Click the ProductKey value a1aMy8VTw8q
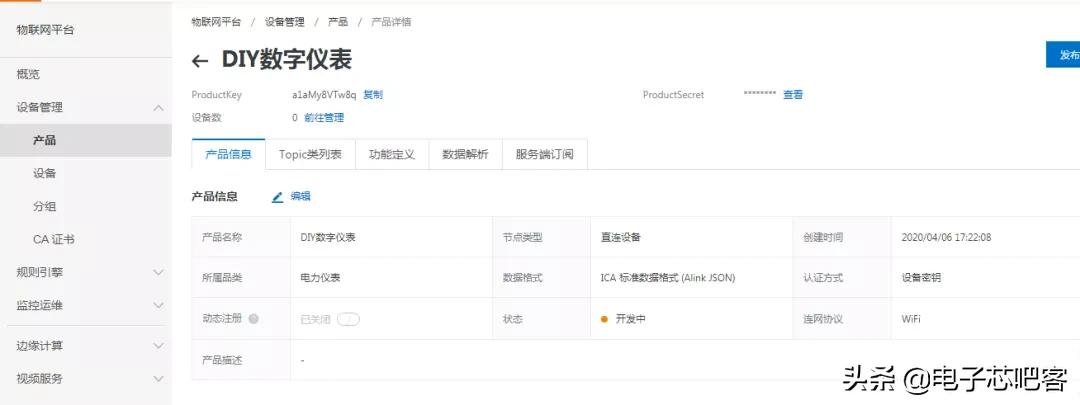Image resolution: width=1080 pixels, height=405 pixels. (324, 95)
